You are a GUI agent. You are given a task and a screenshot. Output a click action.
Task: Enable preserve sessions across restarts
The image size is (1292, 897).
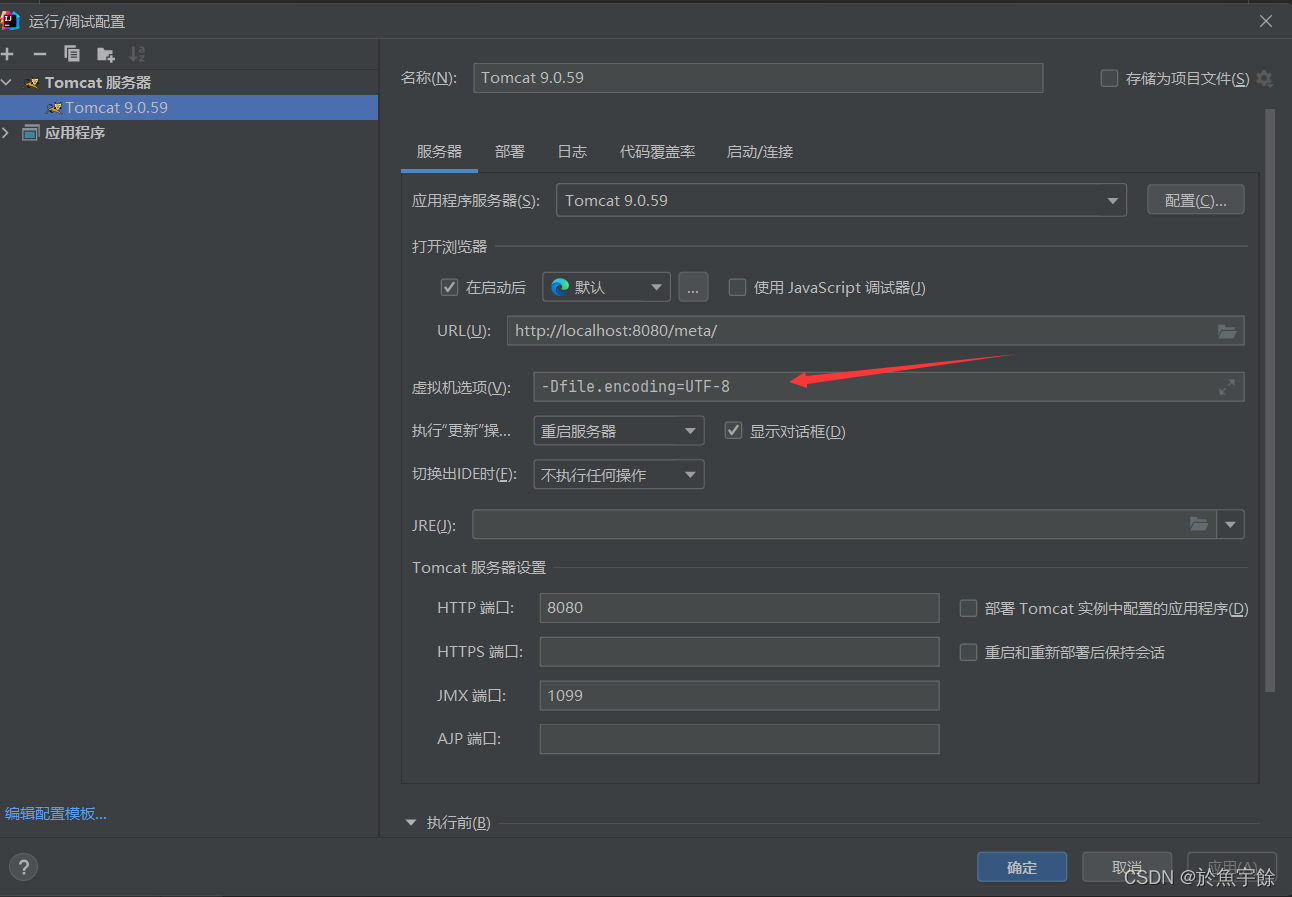point(968,652)
